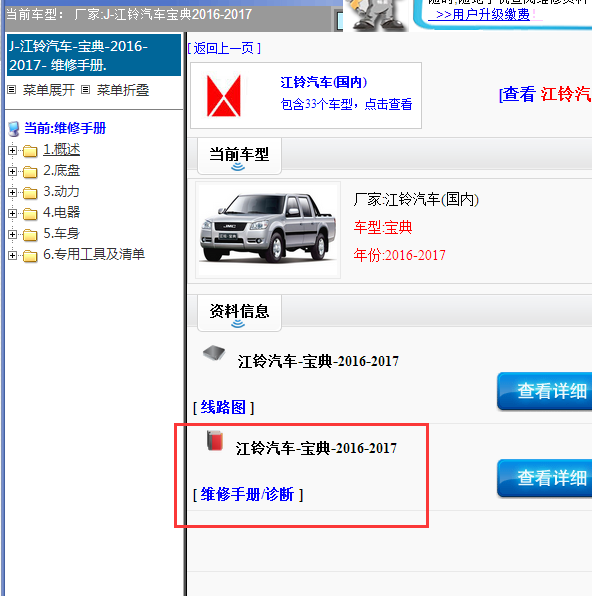
Task: Click 查看详细 button for 维修手册/诊断
Action: (x=544, y=478)
